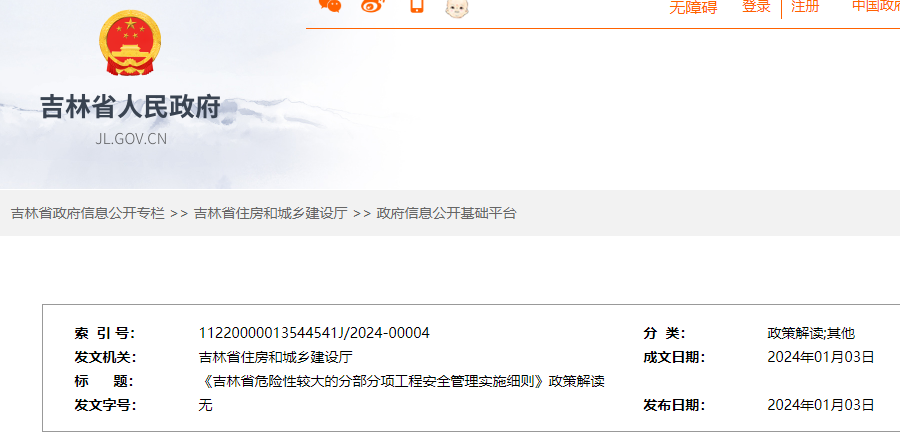Click the baby face avatar icon

tap(457, 7)
